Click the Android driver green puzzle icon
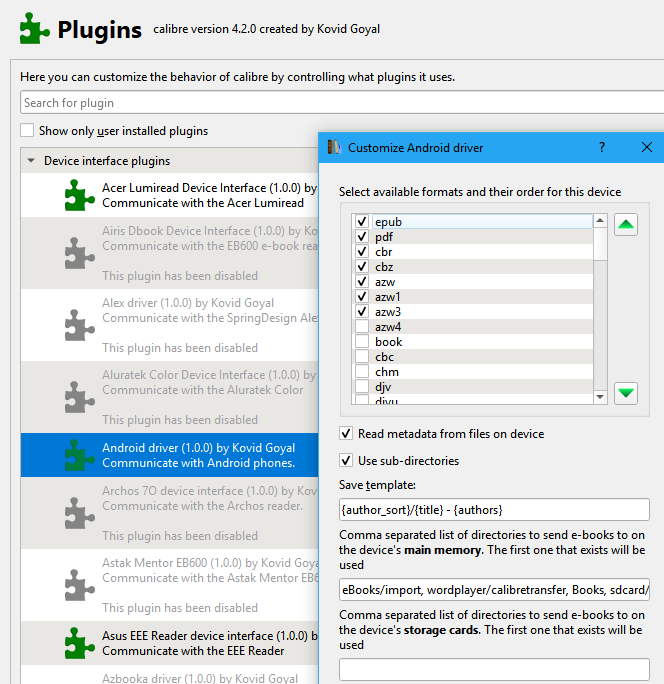 79,455
